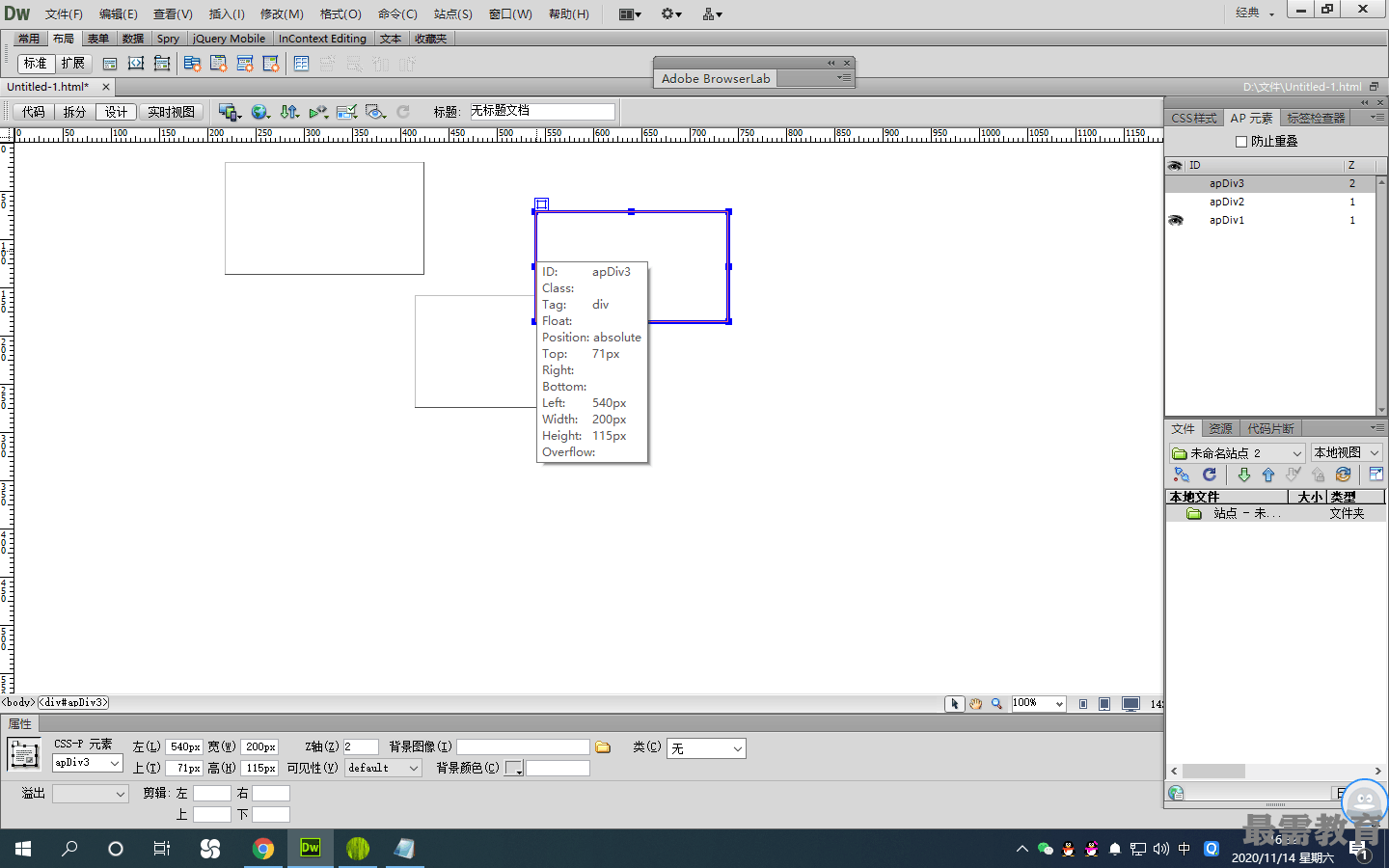Click the background image folder browse icon

[604, 747]
